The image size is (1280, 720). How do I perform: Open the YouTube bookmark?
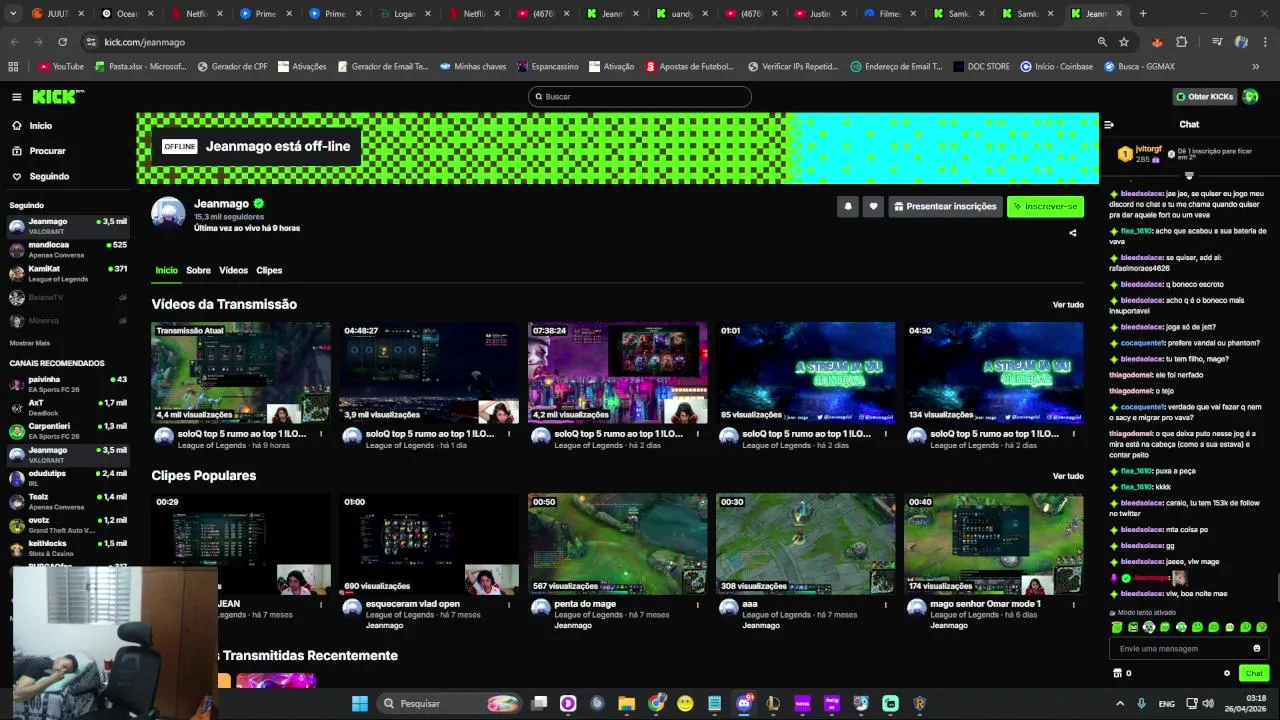[61, 67]
